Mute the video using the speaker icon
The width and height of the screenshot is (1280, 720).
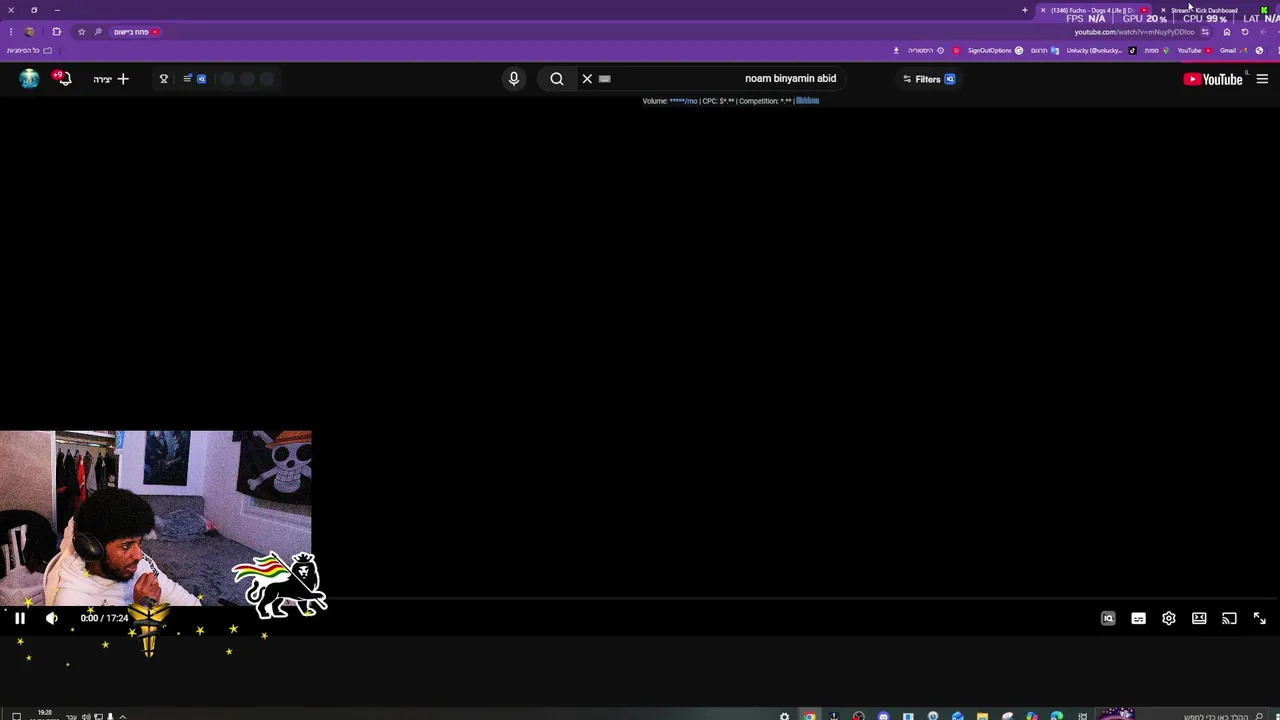click(x=52, y=618)
